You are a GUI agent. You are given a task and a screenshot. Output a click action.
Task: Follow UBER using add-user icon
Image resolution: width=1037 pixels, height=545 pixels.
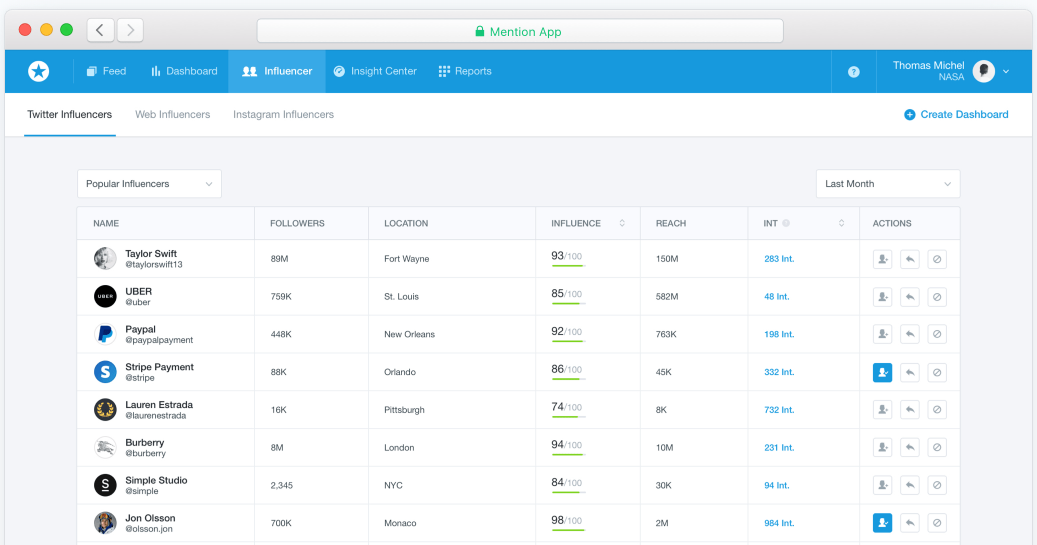[x=882, y=297]
